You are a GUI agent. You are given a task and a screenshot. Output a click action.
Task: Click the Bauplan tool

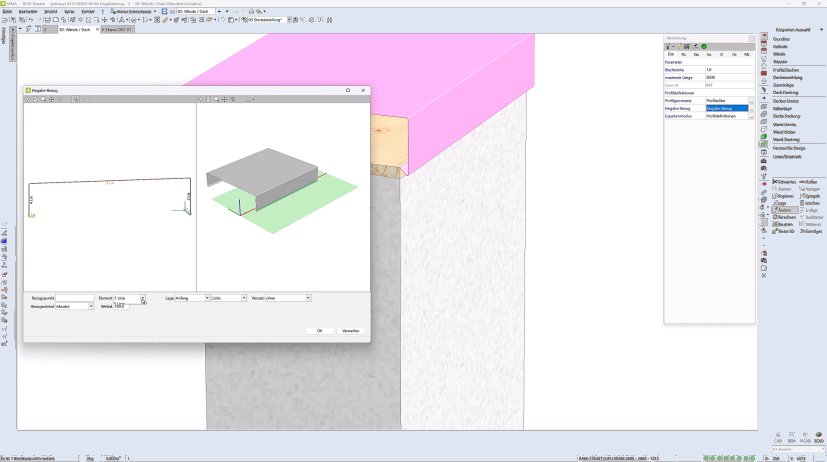tap(784, 224)
